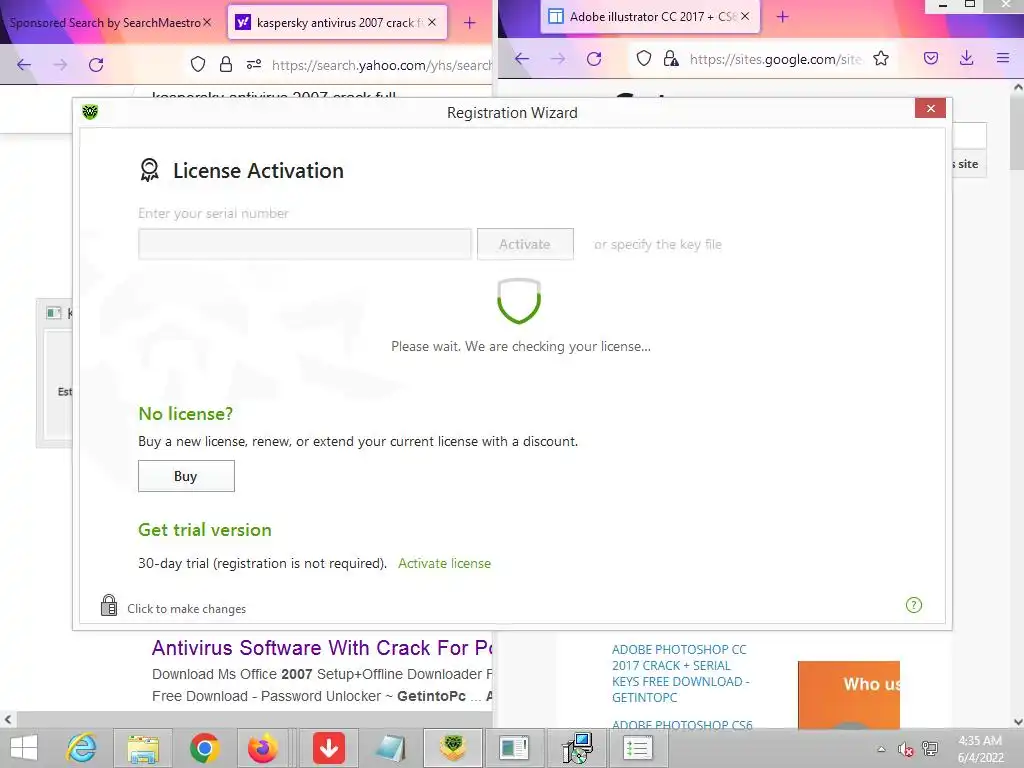Reload the Google Sites page

[594, 59]
